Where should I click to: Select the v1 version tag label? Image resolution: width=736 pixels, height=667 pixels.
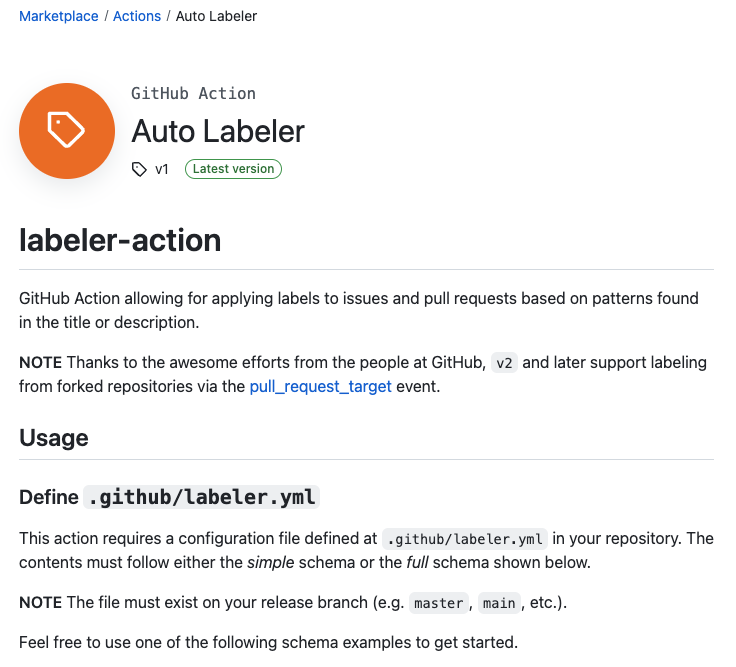coord(161,169)
